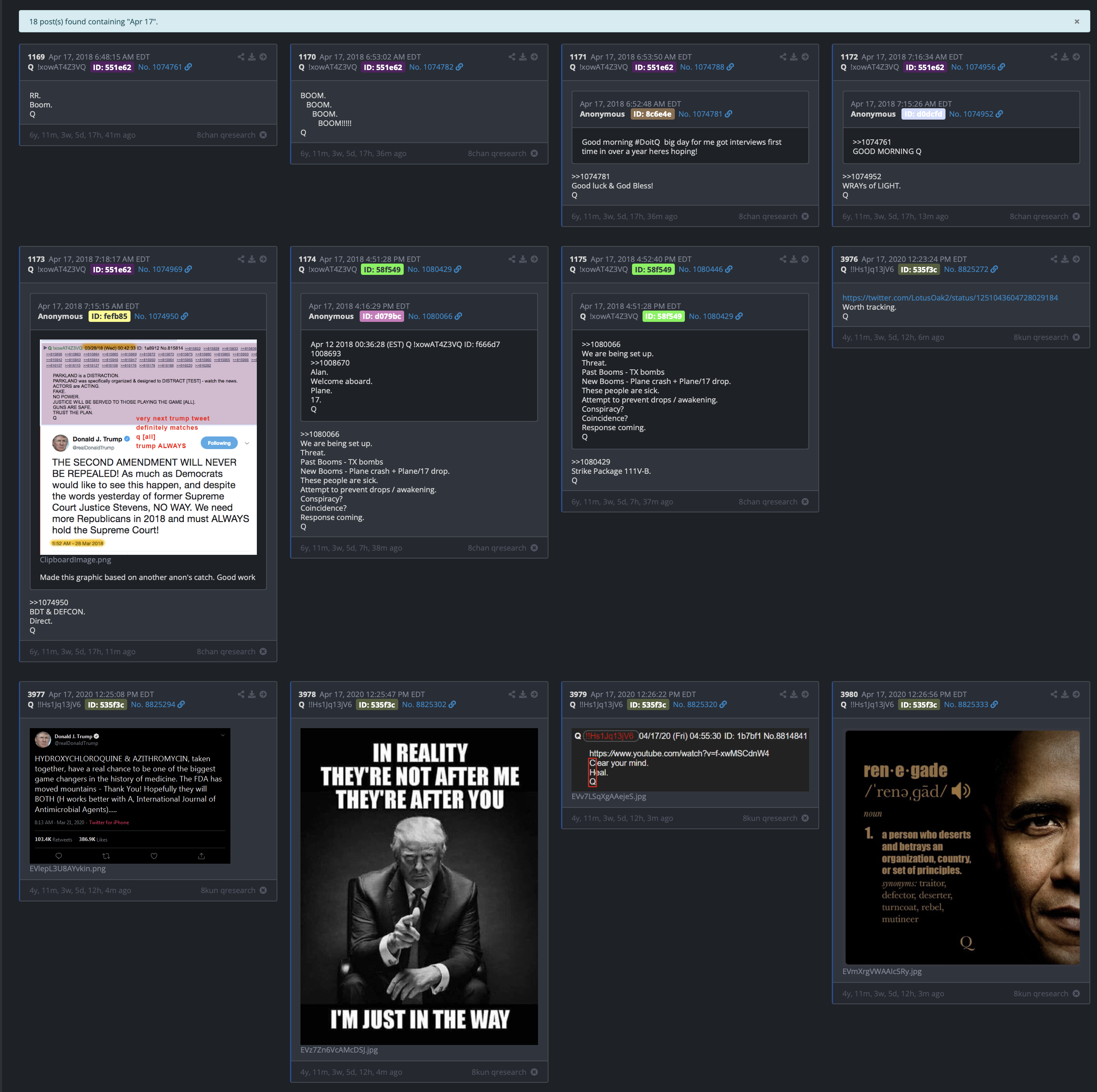Click "8chan qresearch" label on post 1174

[497, 548]
